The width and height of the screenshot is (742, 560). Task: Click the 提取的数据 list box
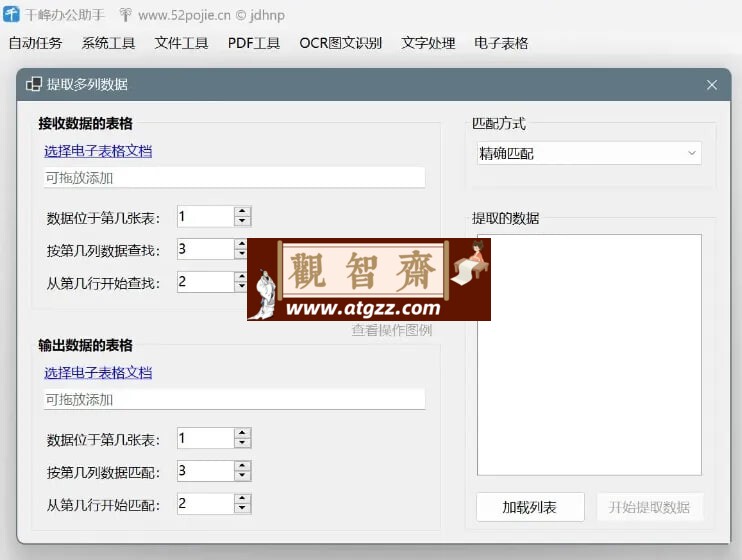[589, 355]
